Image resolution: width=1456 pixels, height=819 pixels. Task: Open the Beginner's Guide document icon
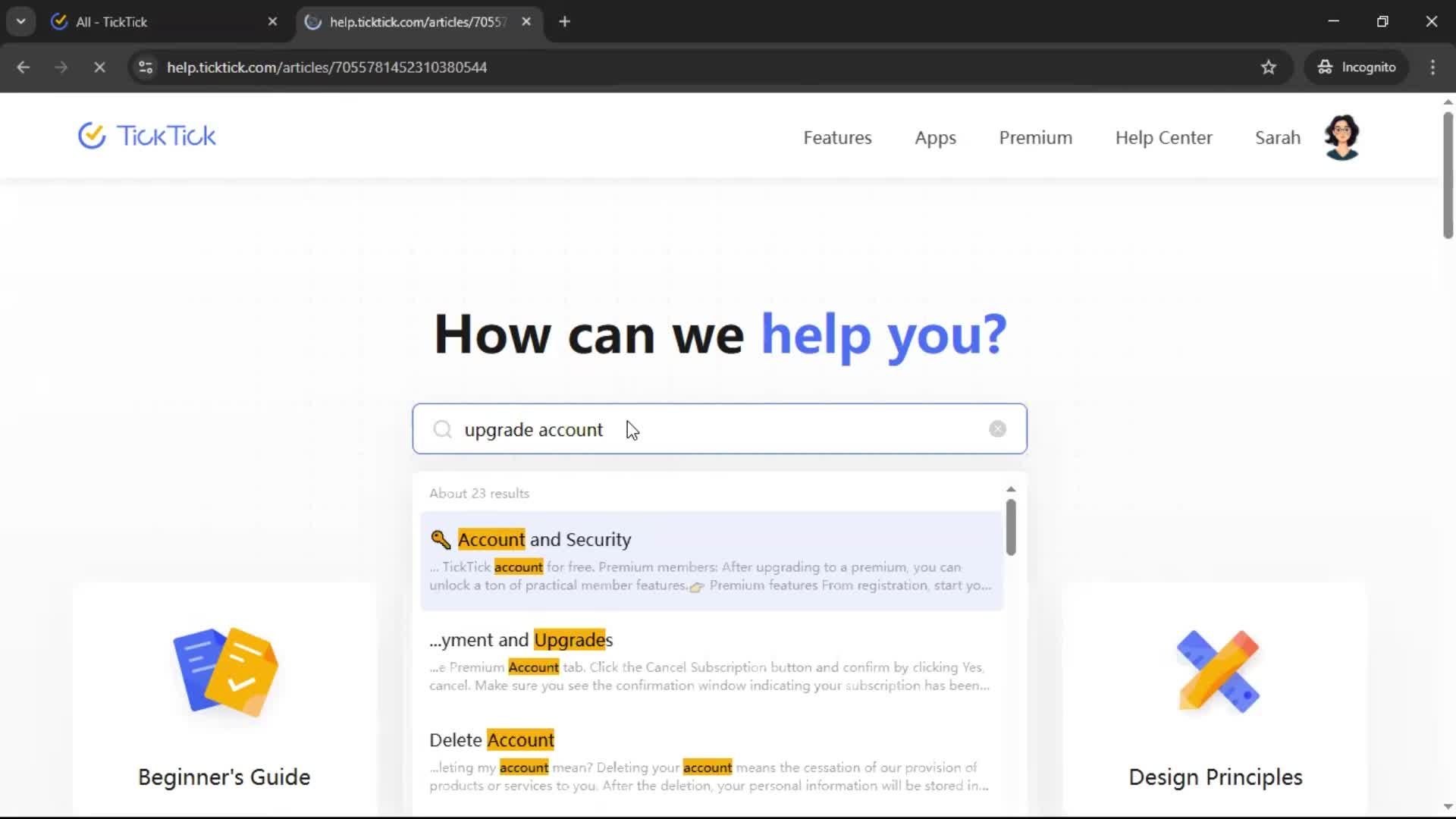click(225, 672)
